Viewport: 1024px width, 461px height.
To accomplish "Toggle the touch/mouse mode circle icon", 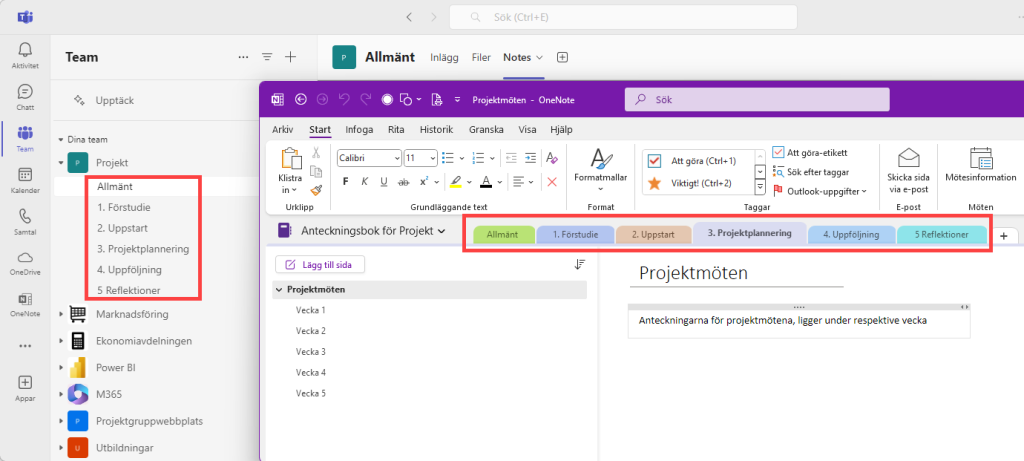I will (387, 99).
